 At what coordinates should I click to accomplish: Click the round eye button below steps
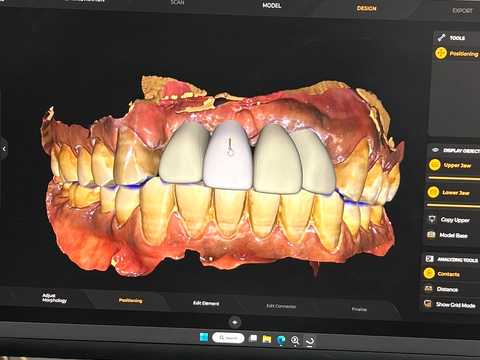pos(235,322)
